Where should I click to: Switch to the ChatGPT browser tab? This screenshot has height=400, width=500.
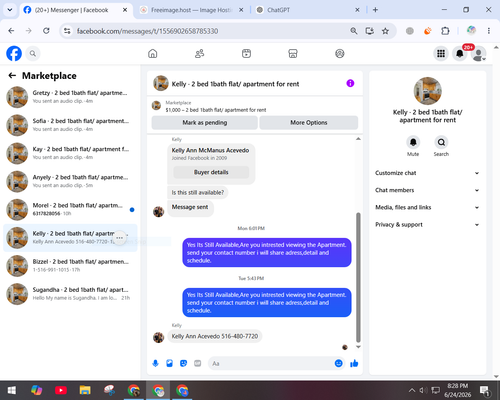click(307, 10)
